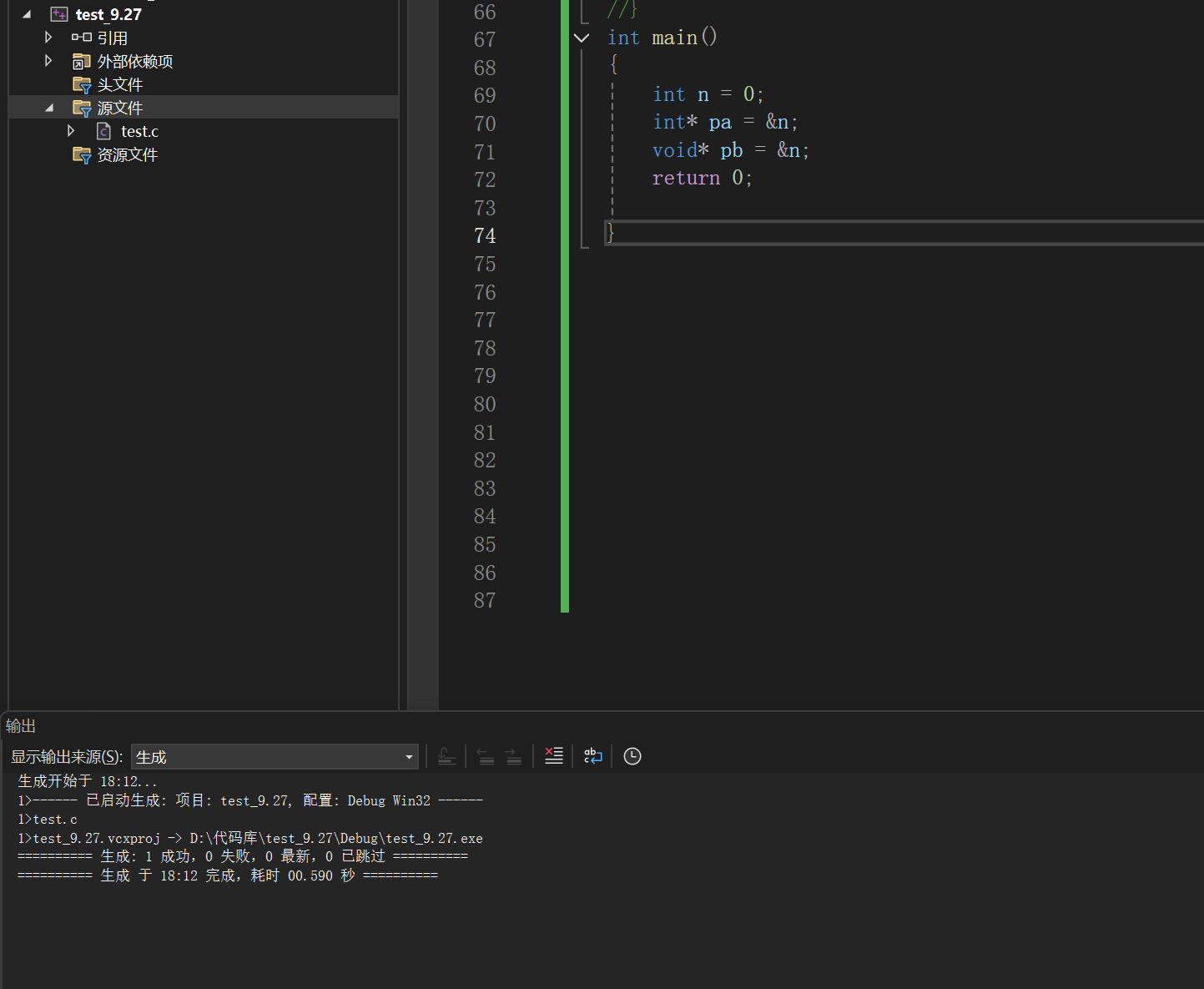Click the closing brace on line 74
Image resolution: width=1204 pixels, height=989 pixels.
[611, 233]
